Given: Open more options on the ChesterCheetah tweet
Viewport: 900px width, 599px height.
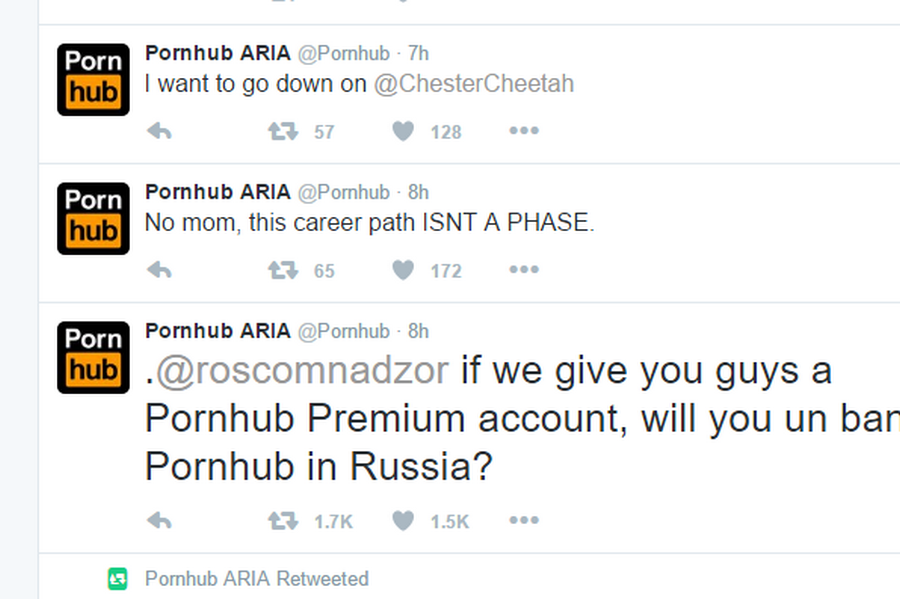Looking at the screenshot, I should tap(523, 131).
